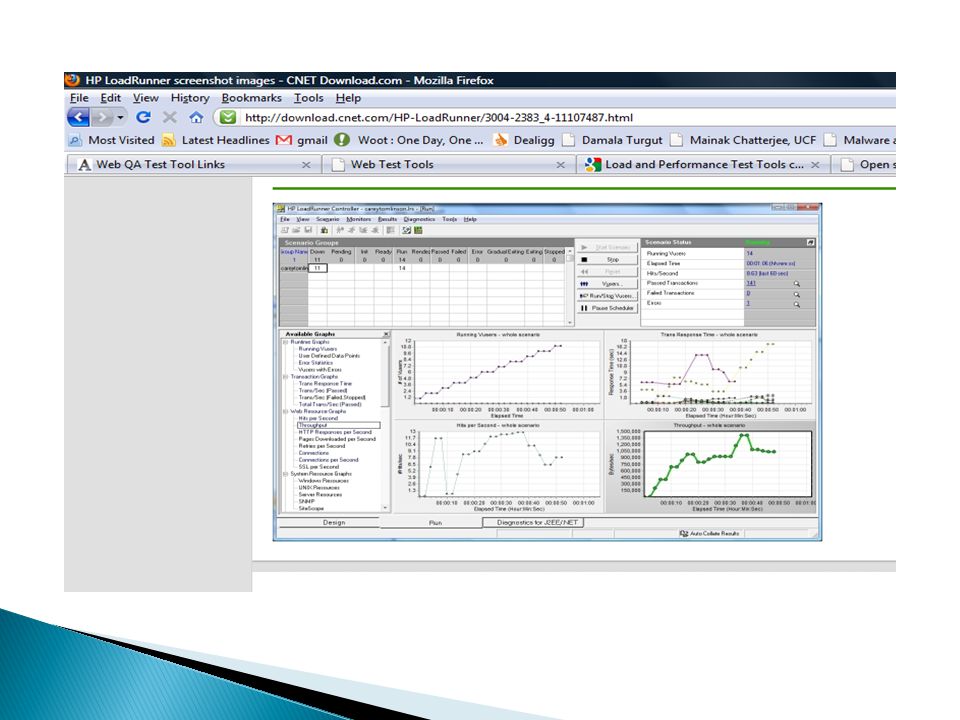Image resolution: width=960 pixels, height=720 pixels.
Task: Click the Firefox Forward arrow button
Action: 102,117
